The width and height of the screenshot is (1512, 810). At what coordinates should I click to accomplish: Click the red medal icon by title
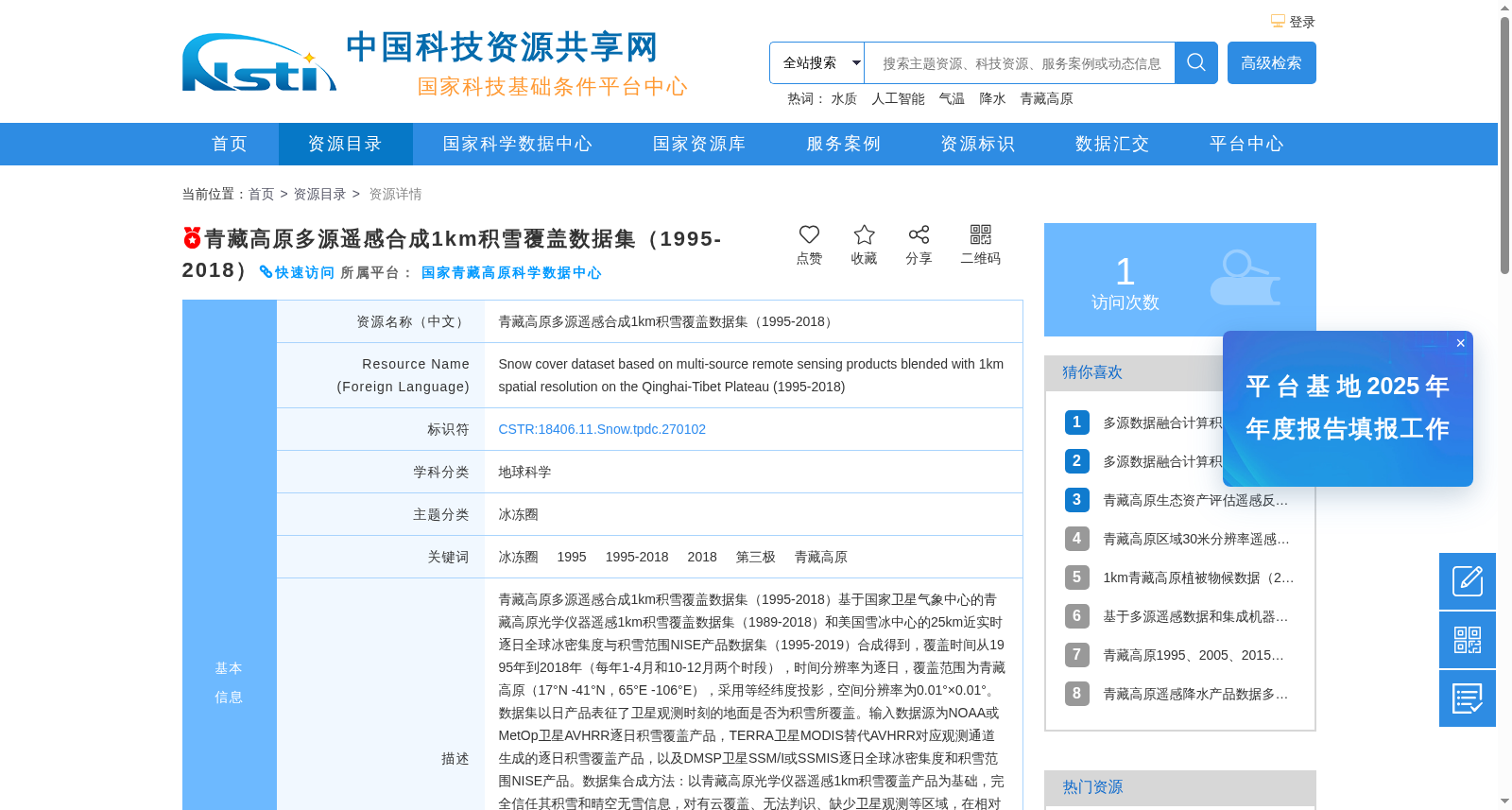click(x=192, y=237)
